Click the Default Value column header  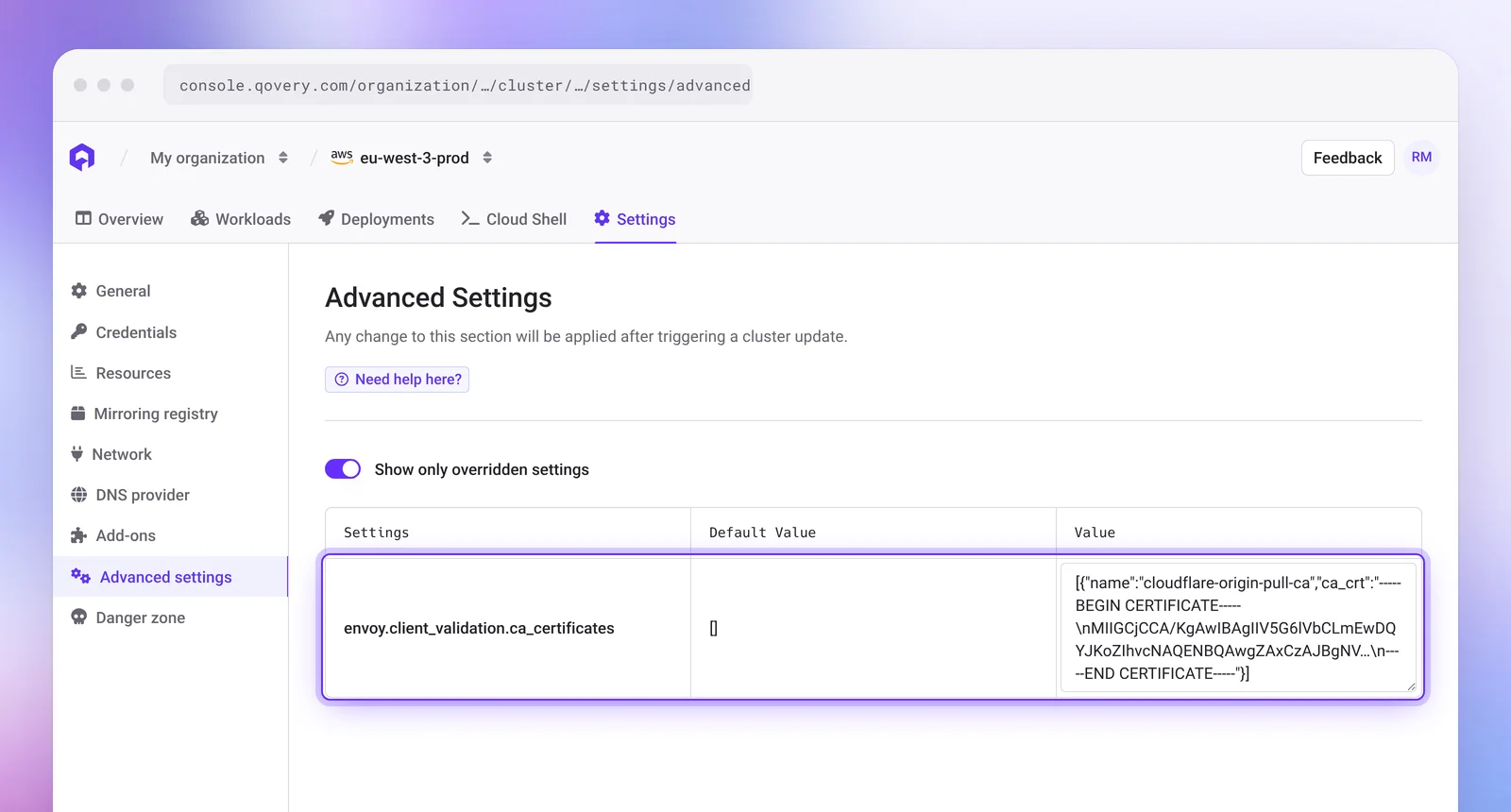tap(762, 533)
